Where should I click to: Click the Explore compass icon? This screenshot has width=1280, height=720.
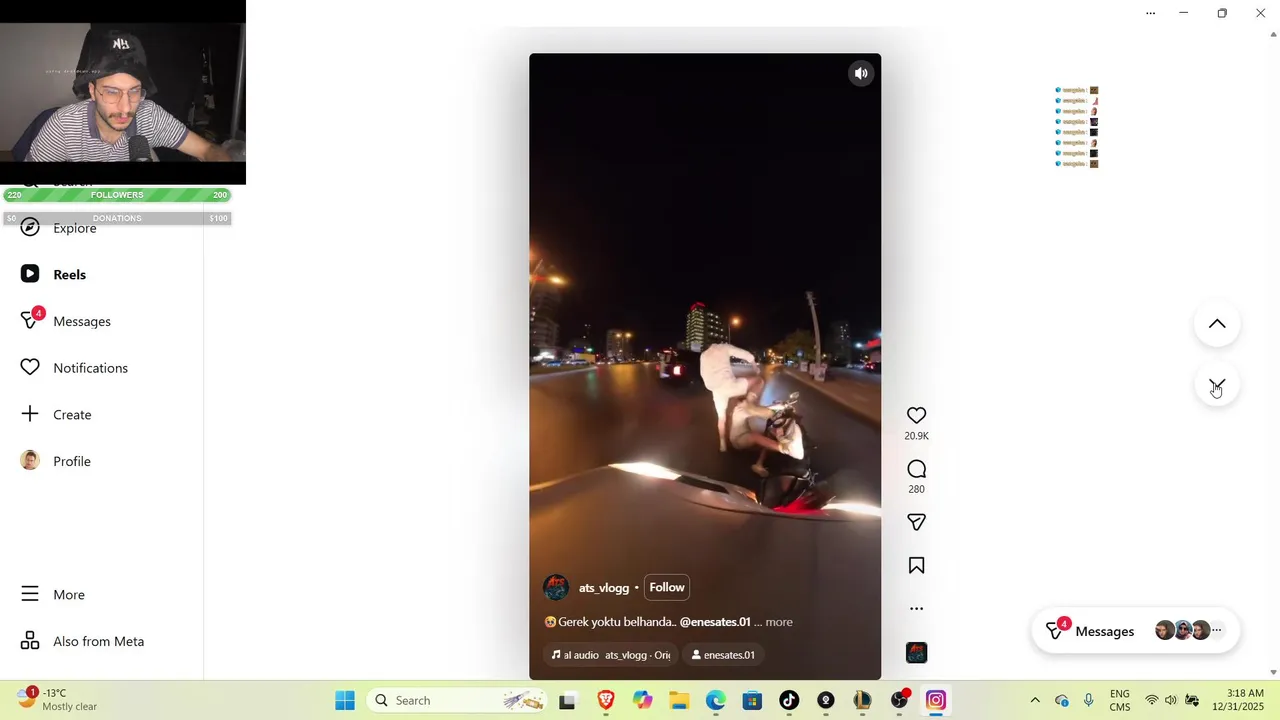click(30, 228)
